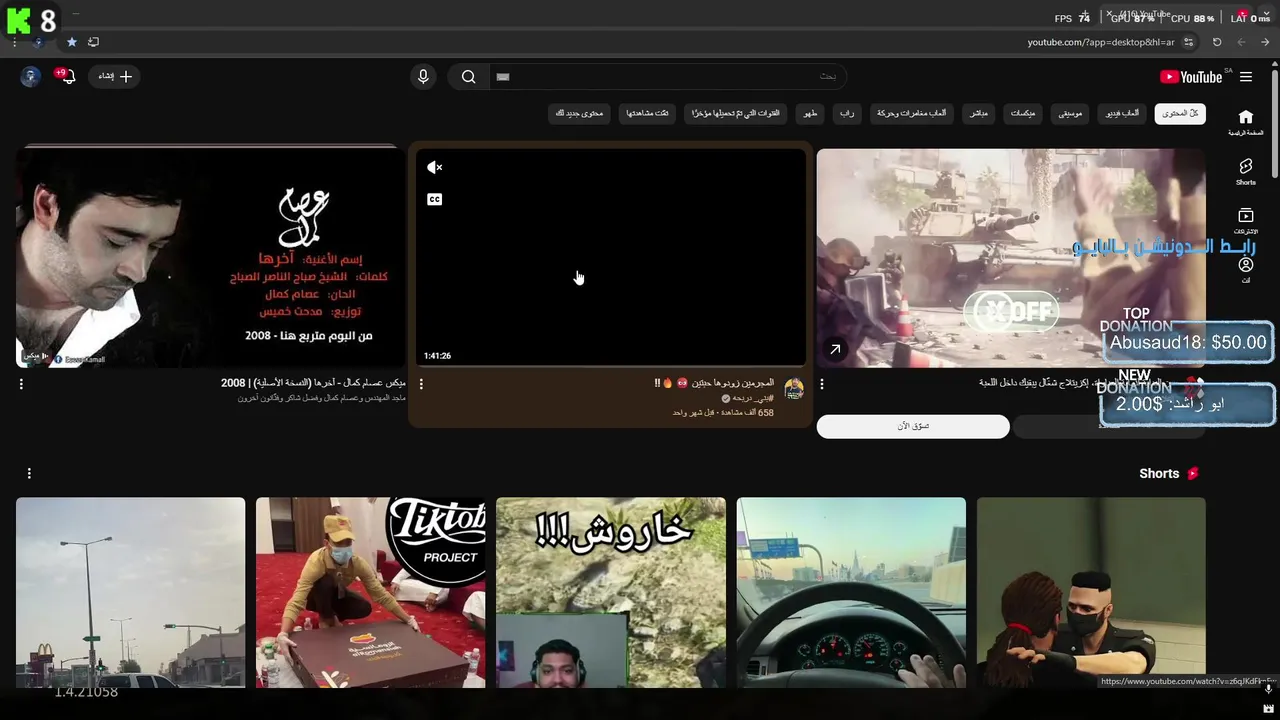The height and width of the screenshot is (720, 1280).
Task: Click the youtube.com address bar URL
Action: [x=1101, y=42]
